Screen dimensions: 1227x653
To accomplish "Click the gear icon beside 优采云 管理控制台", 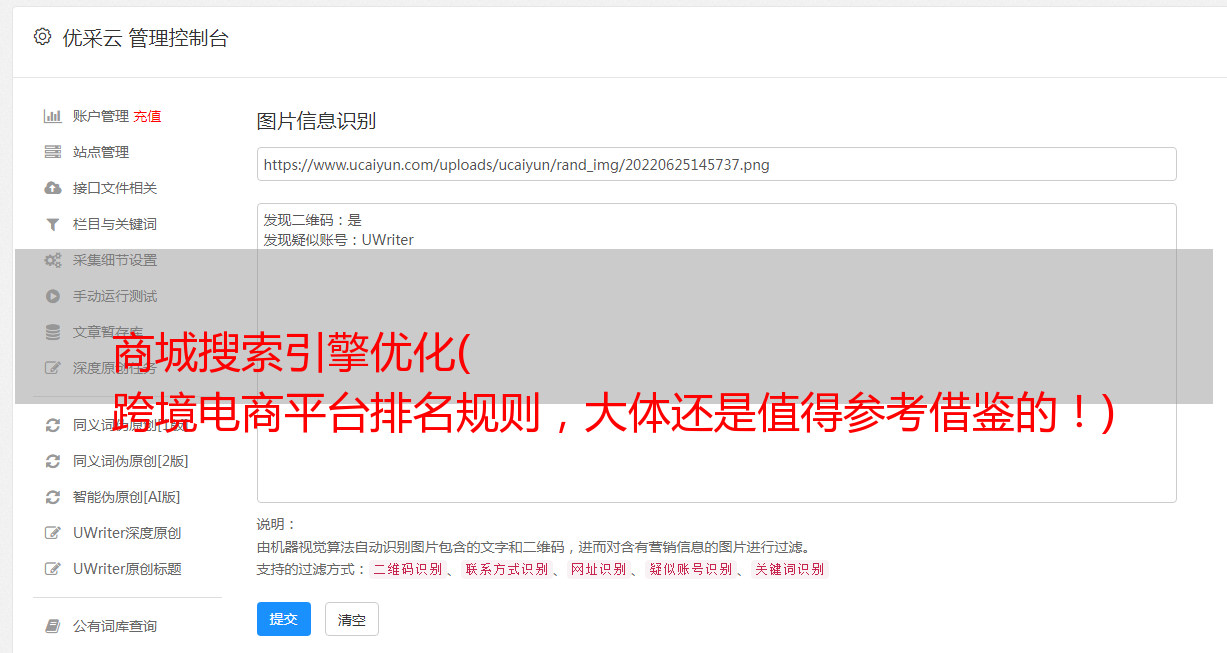I will pyautogui.click(x=42, y=37).
